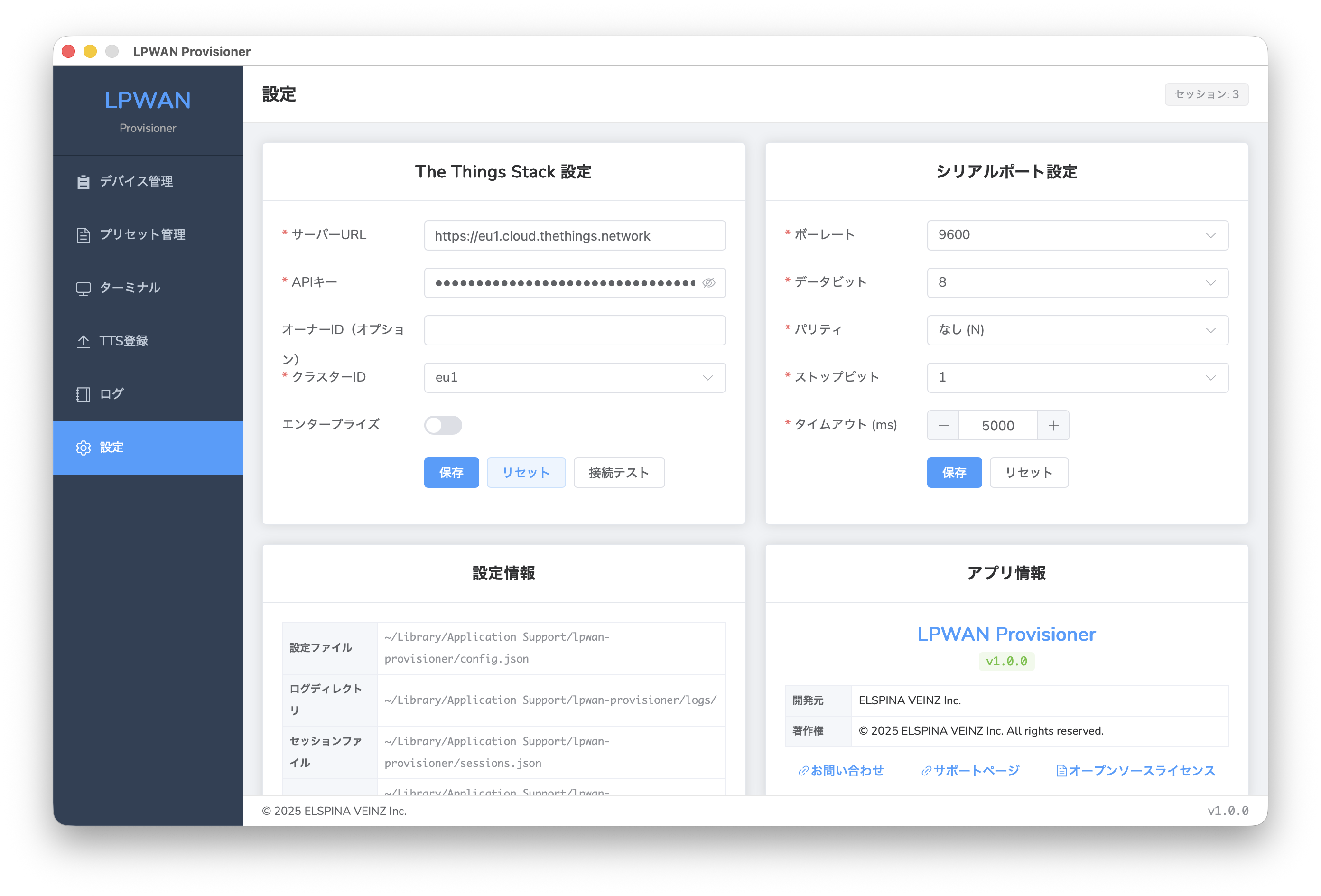Viewport: 1321px width, 896px height.
Task: Run 接続テスト for The Things Stack
Action: (x=618, y=473)
